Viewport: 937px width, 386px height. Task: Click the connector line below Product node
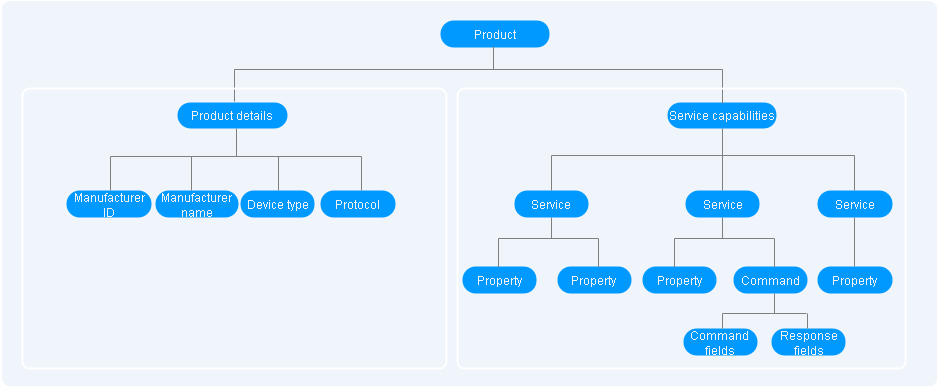494,58
